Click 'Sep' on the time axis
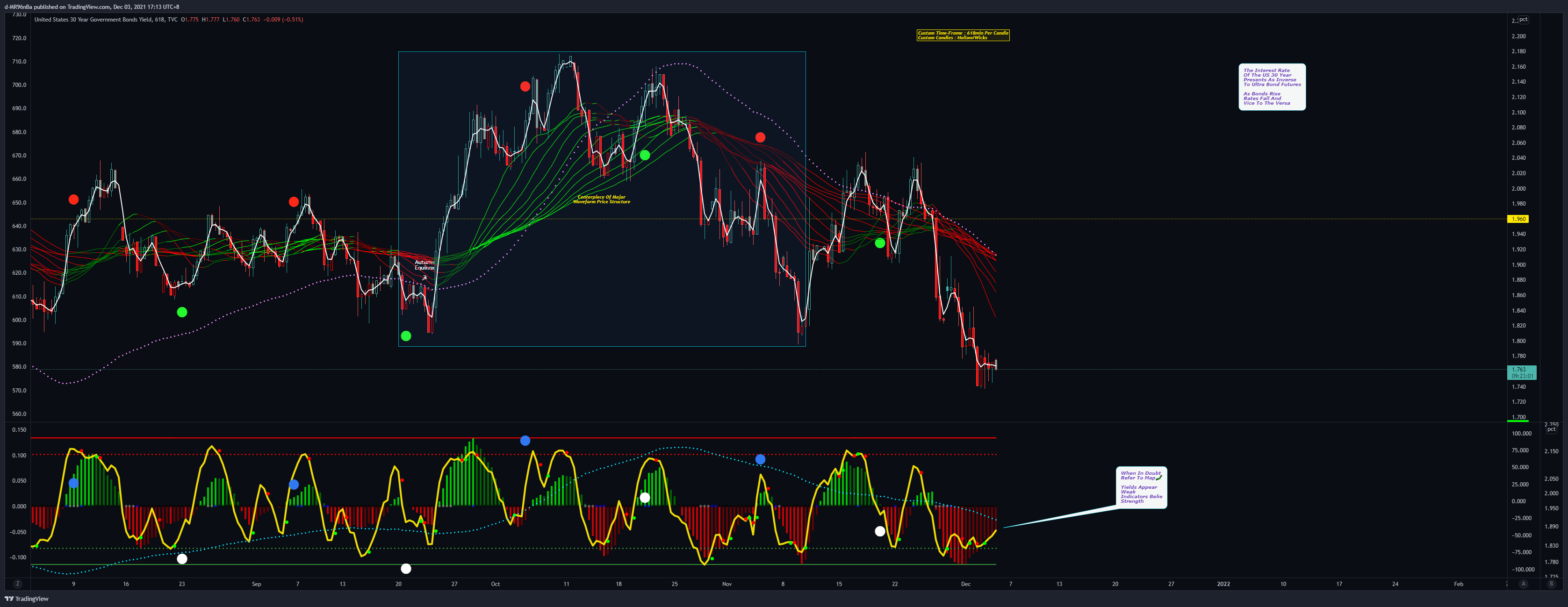The width and height of the screenshot is (1568, 607). 256,584
